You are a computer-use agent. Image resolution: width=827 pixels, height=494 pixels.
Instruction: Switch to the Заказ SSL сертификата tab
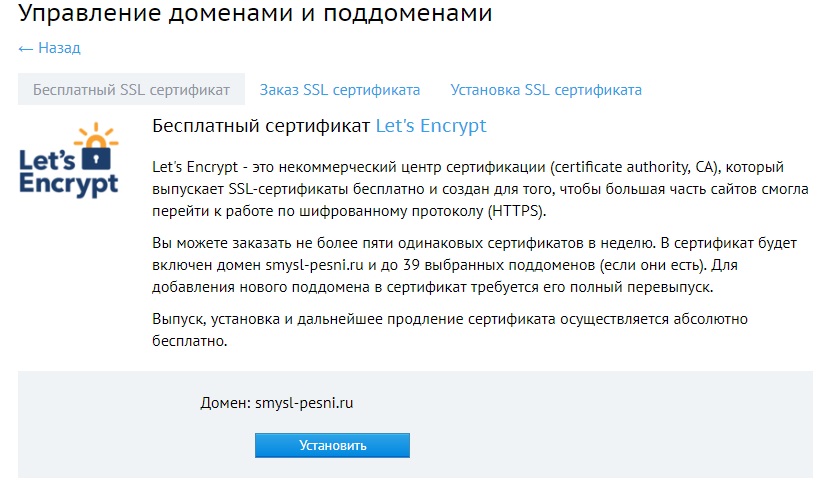click(x=340, y=90)
